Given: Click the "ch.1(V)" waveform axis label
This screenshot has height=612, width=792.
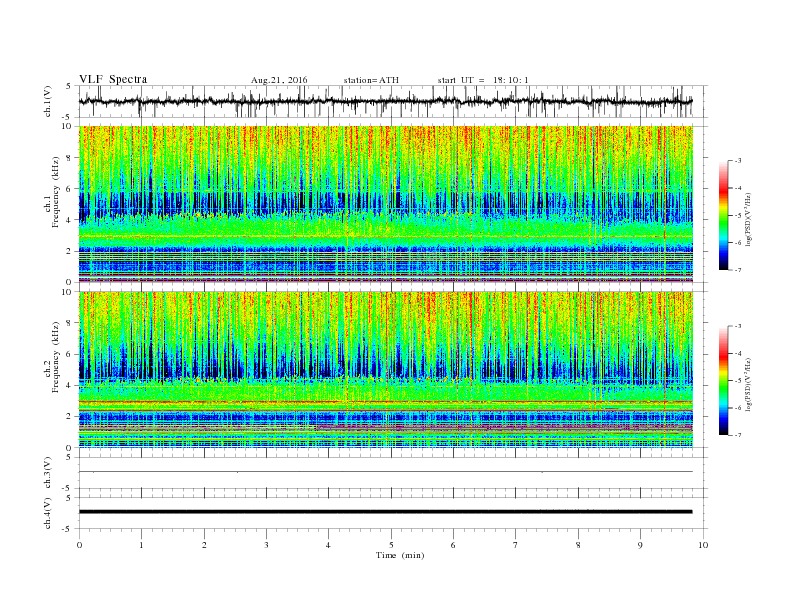Looking at the screenshot, I should [x=47, y=101].
